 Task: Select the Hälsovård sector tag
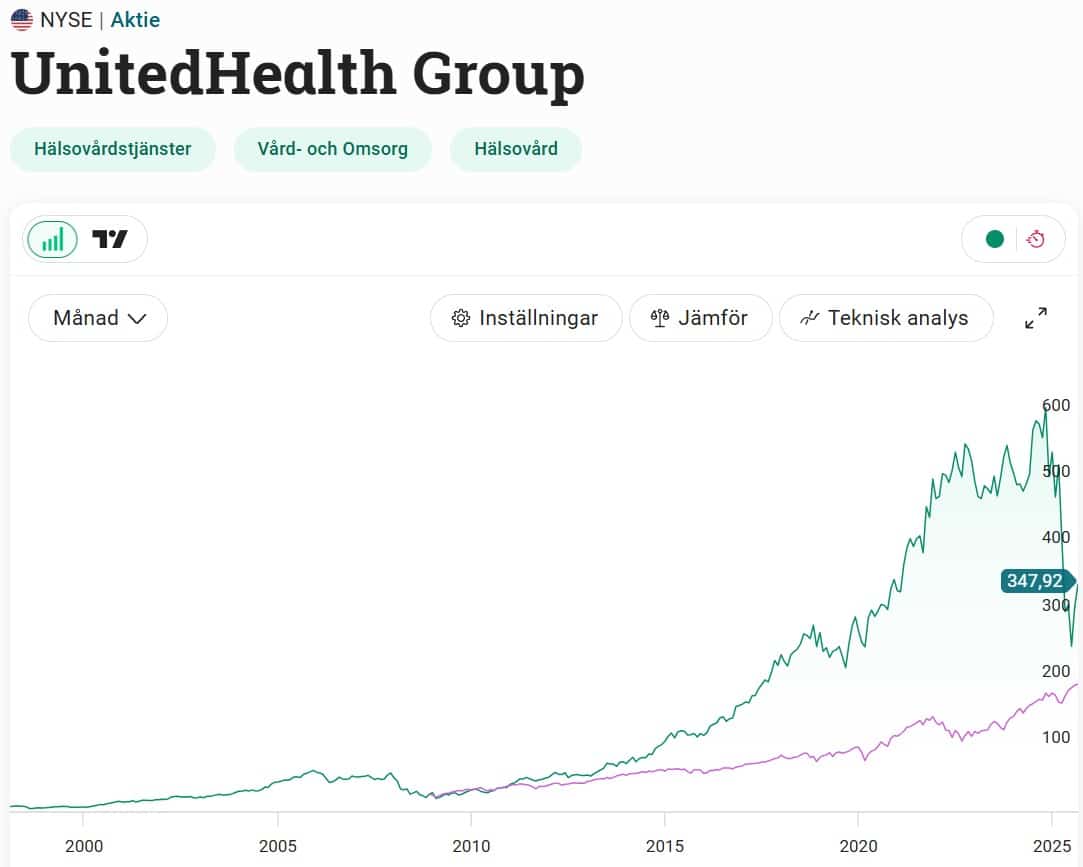tap(516, 149)
